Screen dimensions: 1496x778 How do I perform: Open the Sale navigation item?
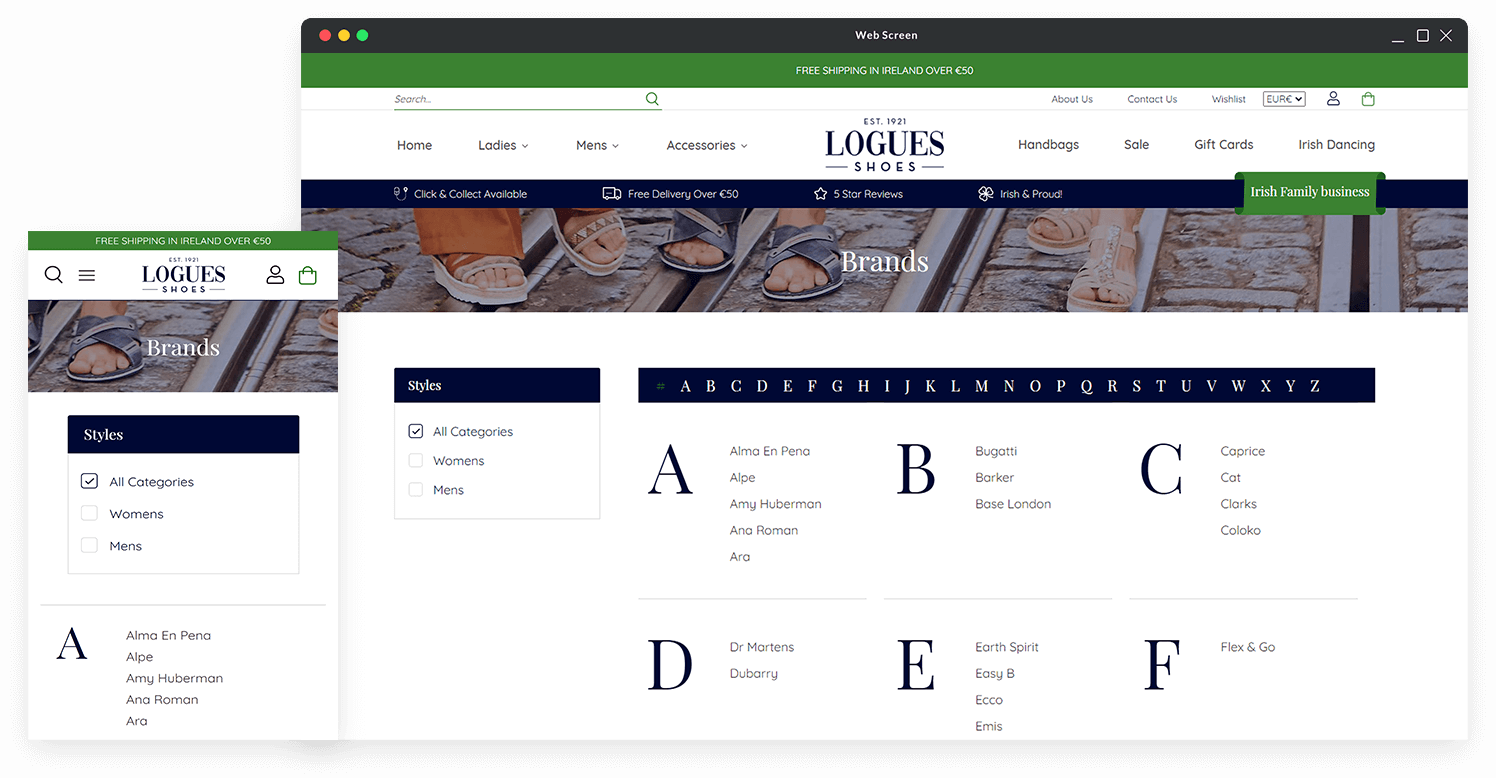1136,144
